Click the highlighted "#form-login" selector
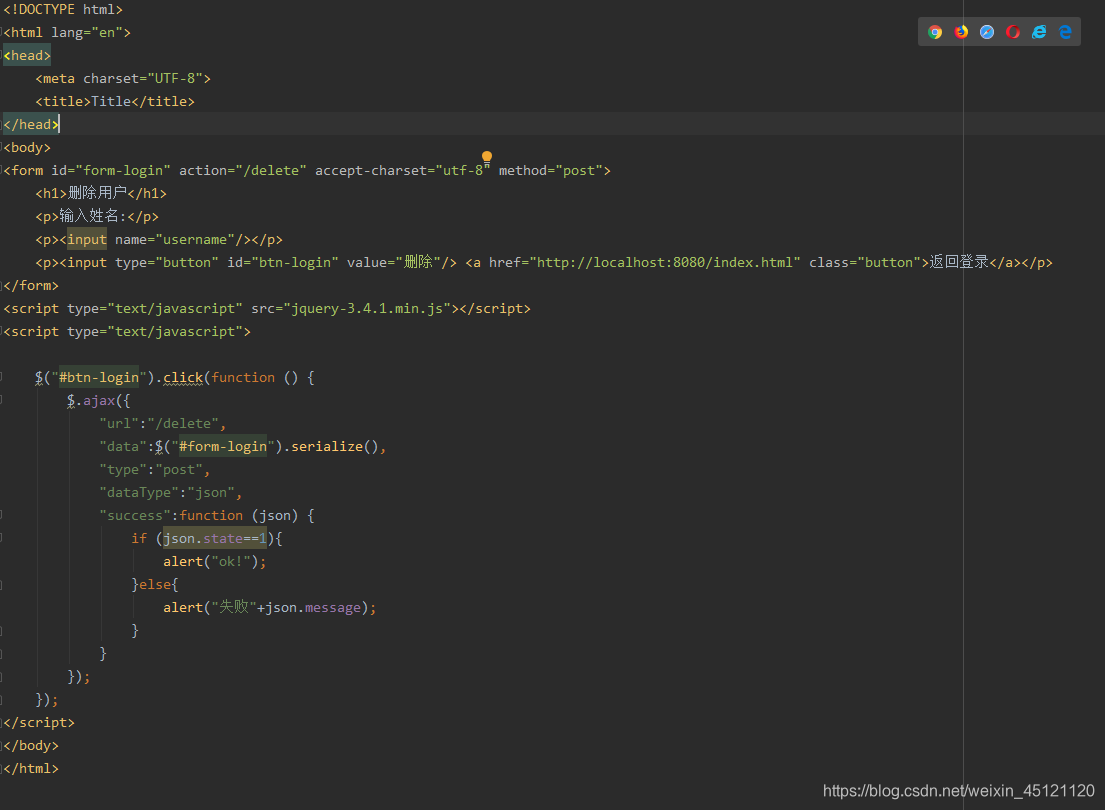The height and width of the screenshot is (810, 1105). click(x=223, y=447)
